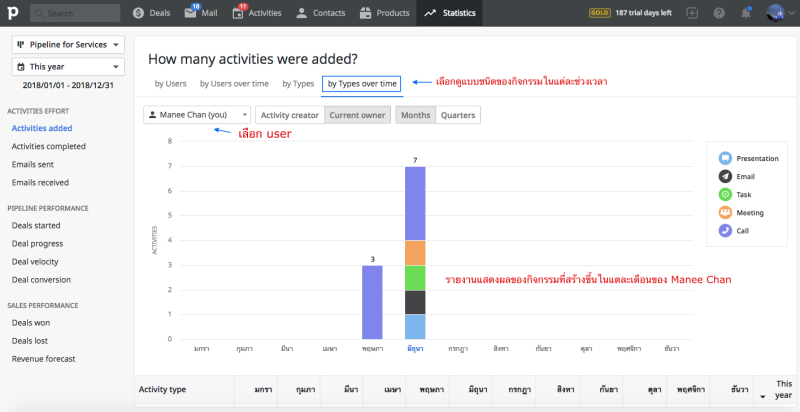
Task: Click the date range 2018/01/01 - 2018/12/31
Action: pos(68,85)
